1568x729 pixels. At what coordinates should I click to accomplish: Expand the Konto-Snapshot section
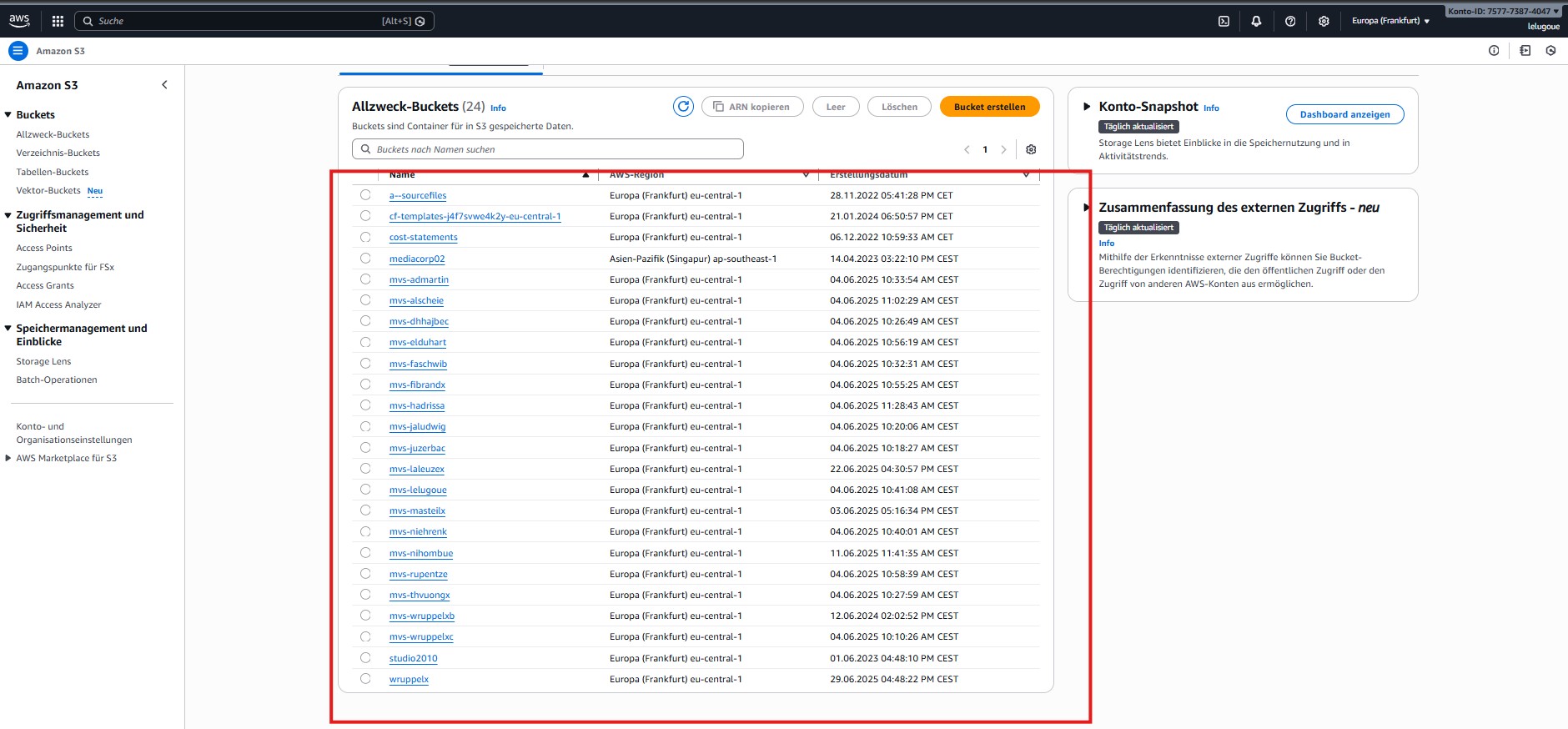click(1087, 107)
